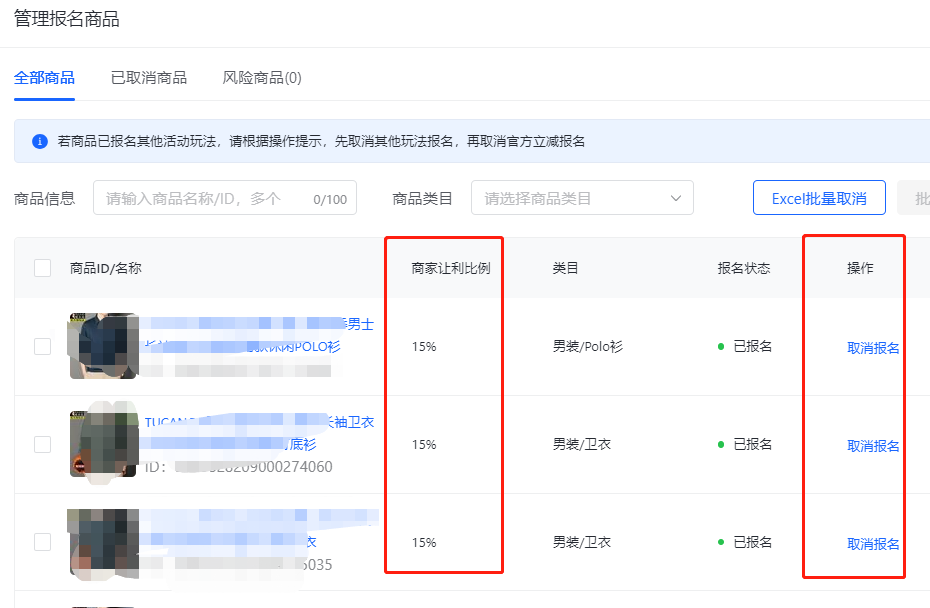Open the 商品类目 dropdown chevron
This screenshot has width=930, height=608.
pos(678,197)
